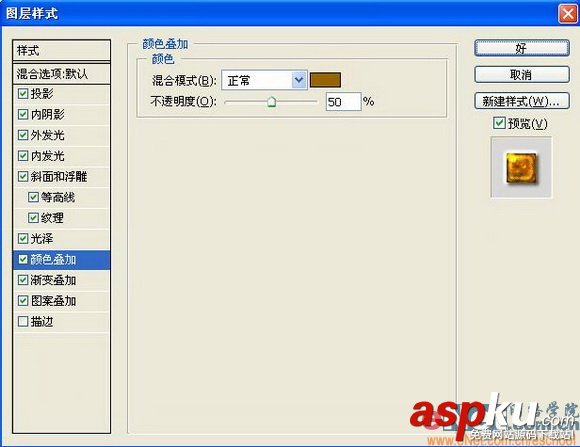Toggle the 内阴影 checkbox
The width and height of the screenshot is (580, 447).
(x=23, y=114)
